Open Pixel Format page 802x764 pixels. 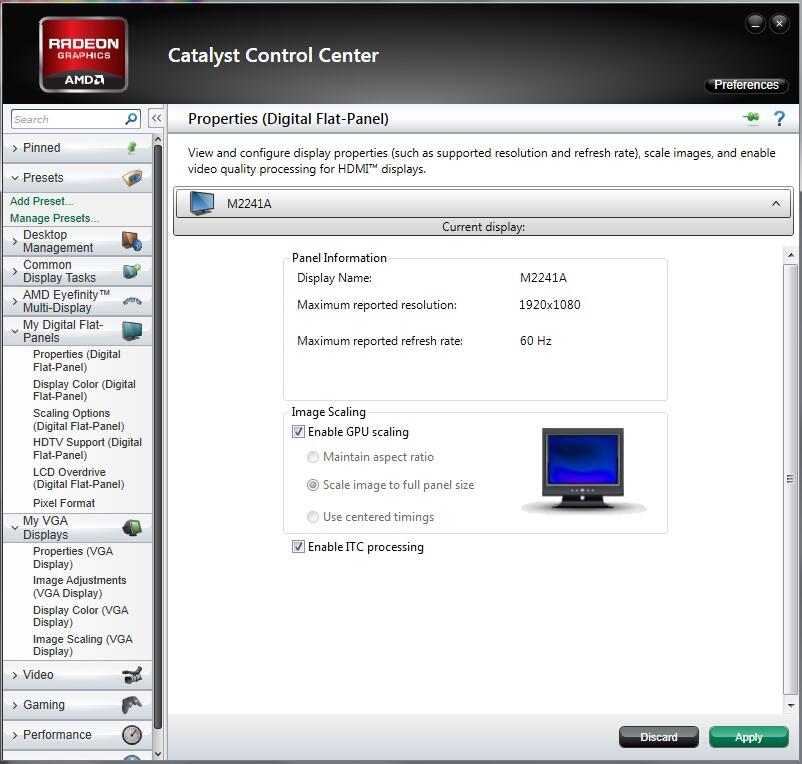[x=64, y=503]
